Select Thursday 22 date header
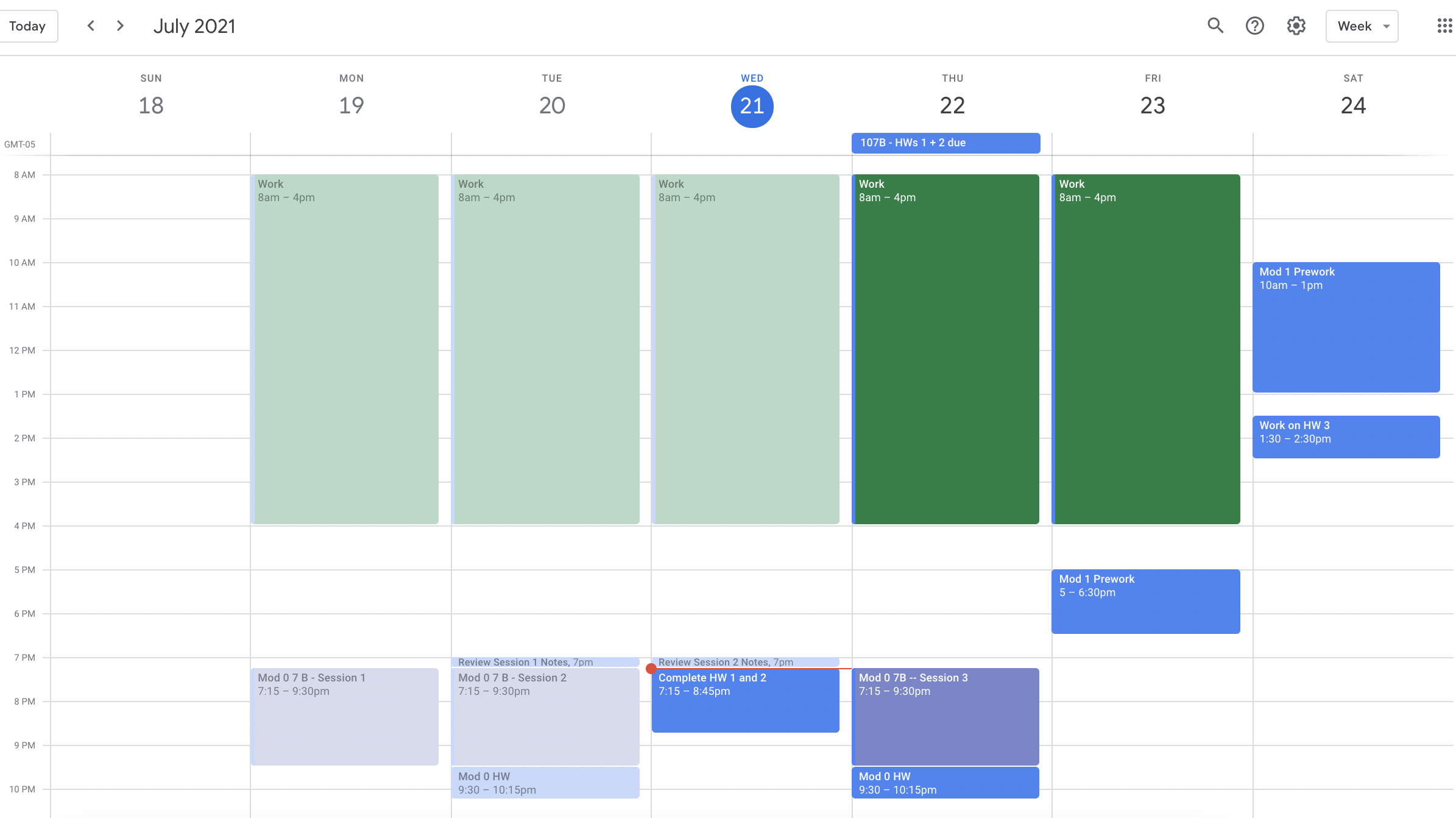1456x818 pixels. coord(952,105)
